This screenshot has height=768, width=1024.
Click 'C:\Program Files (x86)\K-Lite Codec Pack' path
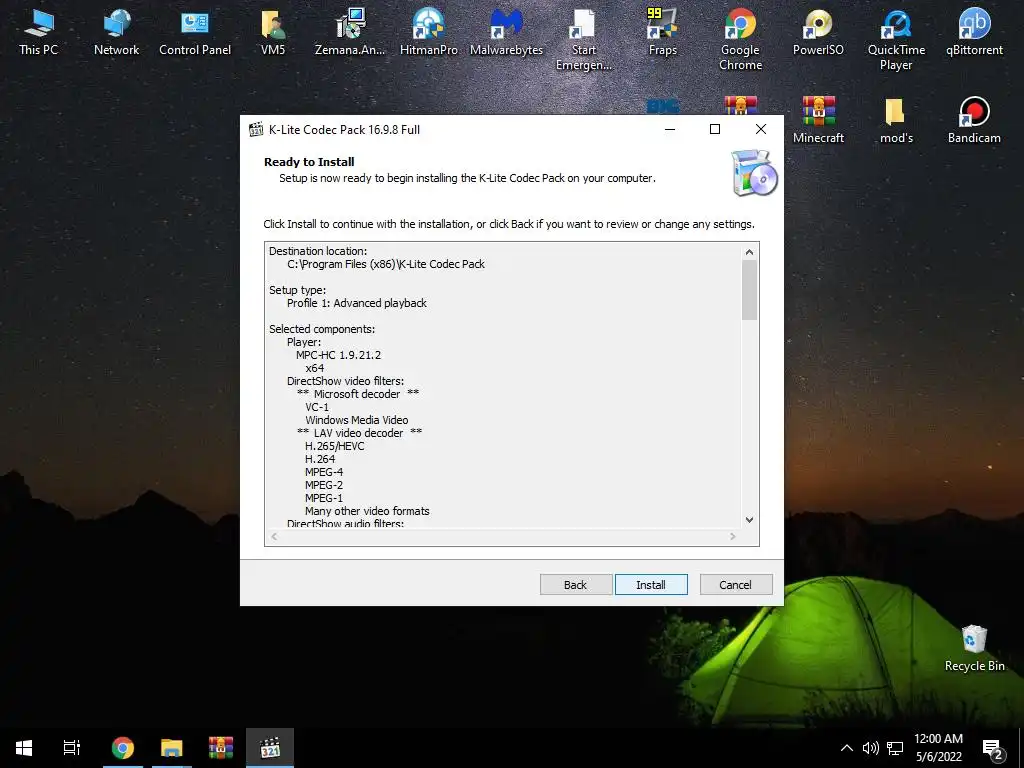(x=386, y=264)
